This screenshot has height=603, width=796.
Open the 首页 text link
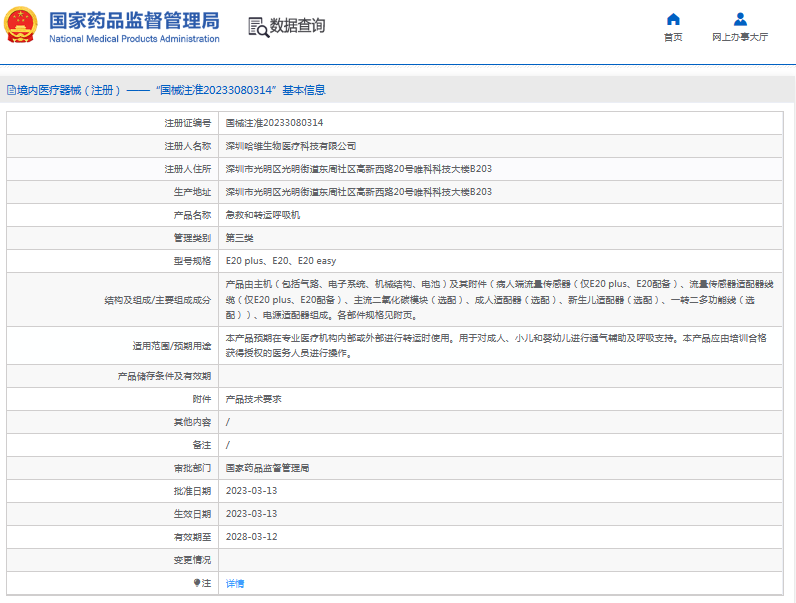tap(673, 37)
